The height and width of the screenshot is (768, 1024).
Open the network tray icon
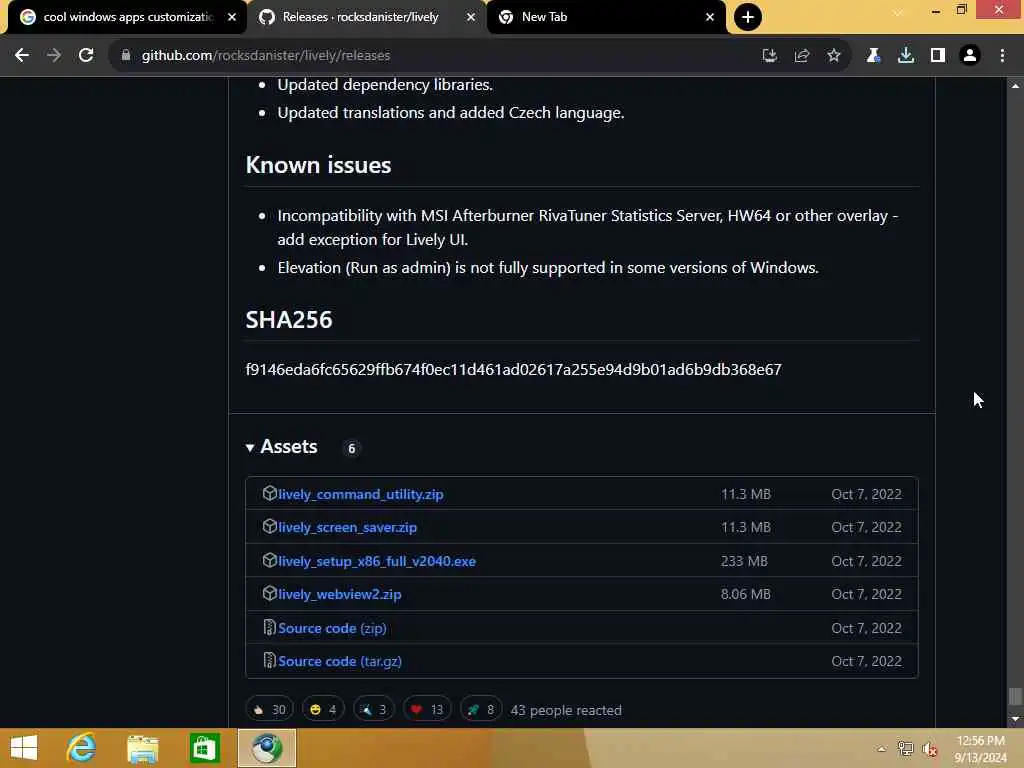pos(905,749)
